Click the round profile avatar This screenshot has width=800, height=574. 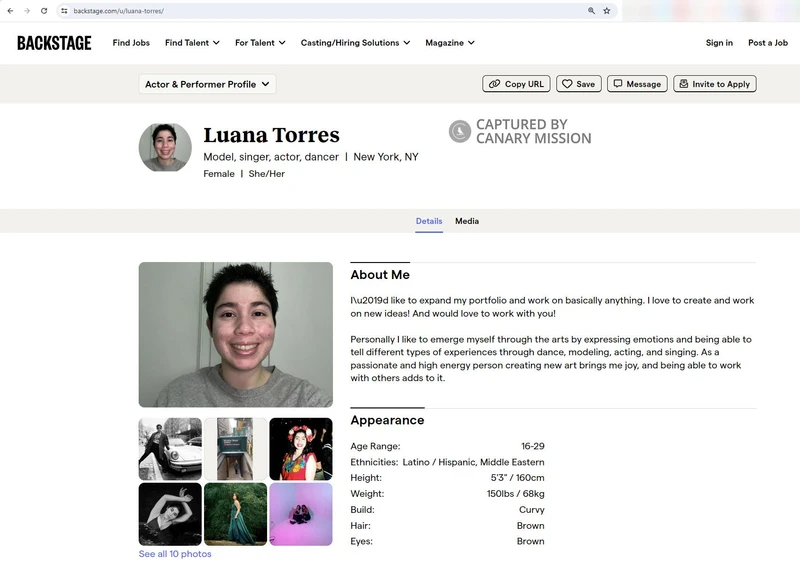[165, 147]
